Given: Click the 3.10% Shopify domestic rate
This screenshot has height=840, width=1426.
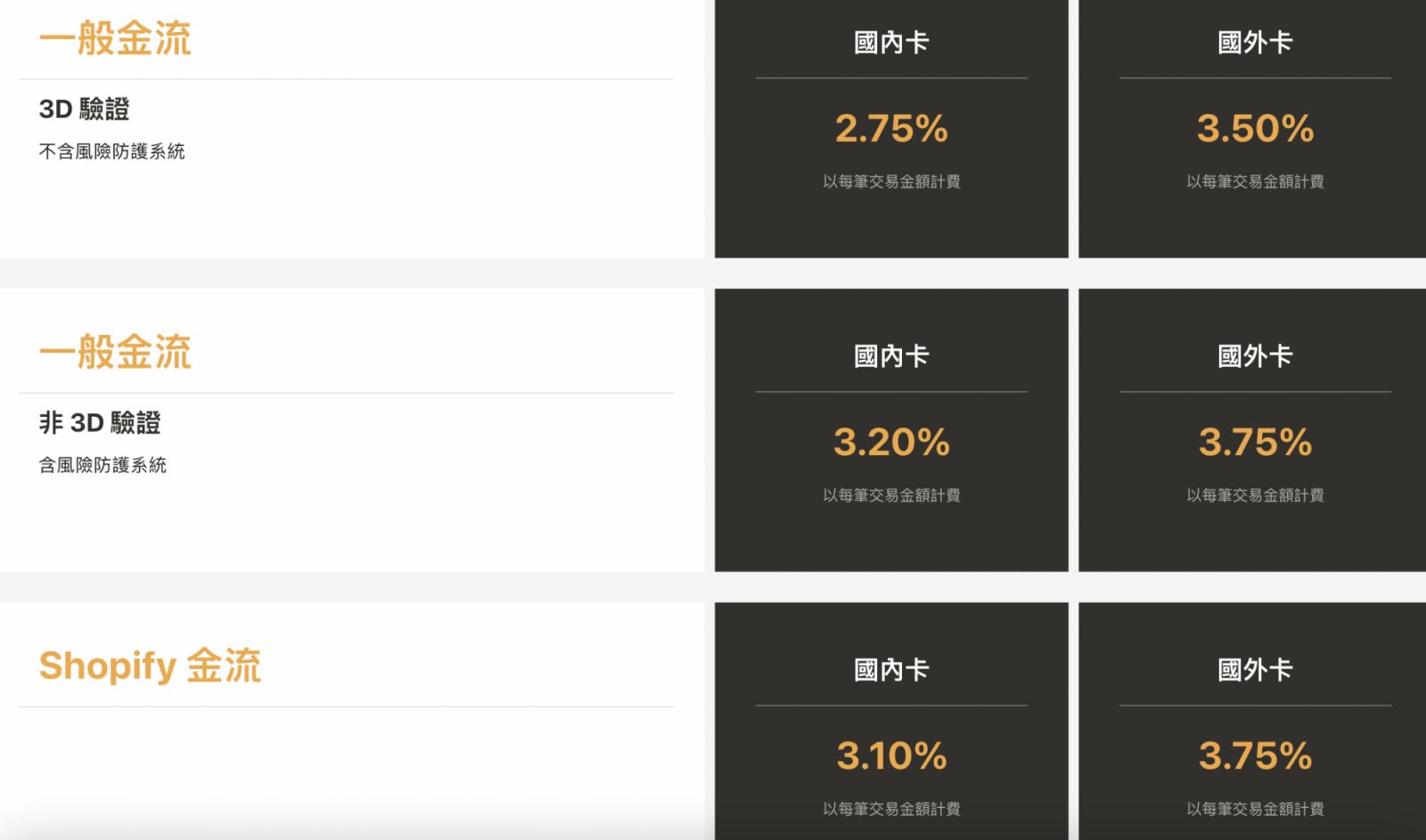Looking at the screenshot, I should point(891,756).
